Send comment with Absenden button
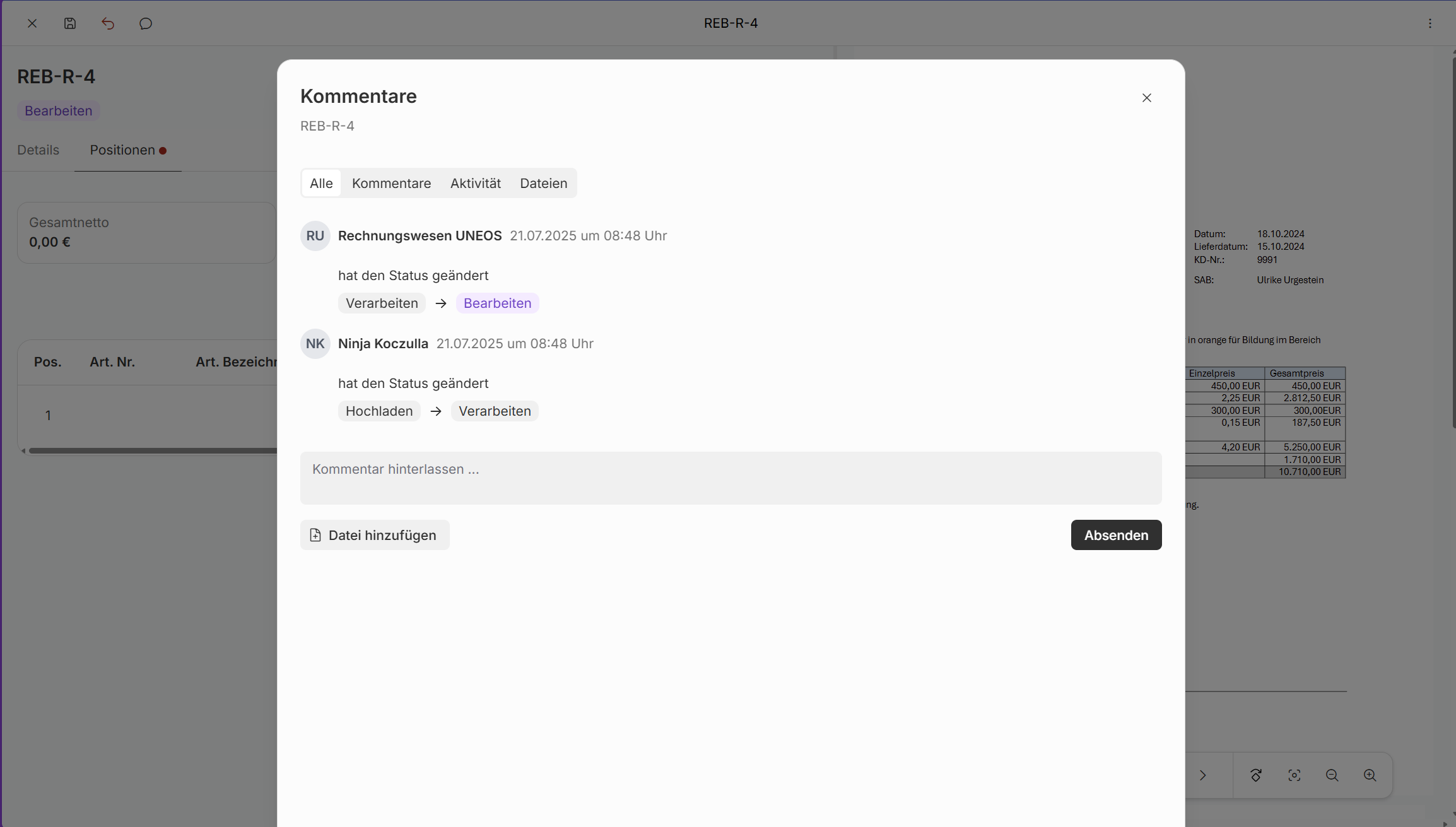This screenshot has width=1456, height=827. pyautogui.click(x=1115, y=535)
